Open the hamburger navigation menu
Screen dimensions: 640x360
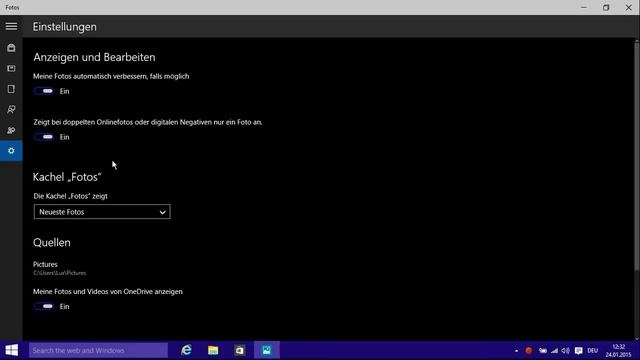pyautogui.click(x=11, y=27)
